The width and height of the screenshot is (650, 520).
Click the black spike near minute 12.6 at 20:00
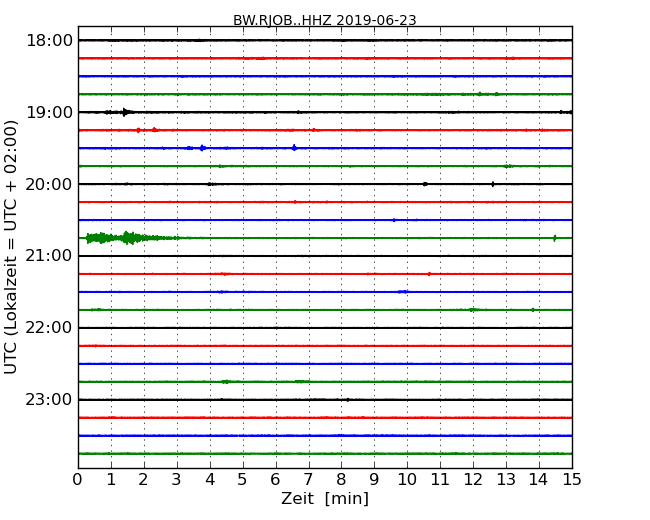493,184
